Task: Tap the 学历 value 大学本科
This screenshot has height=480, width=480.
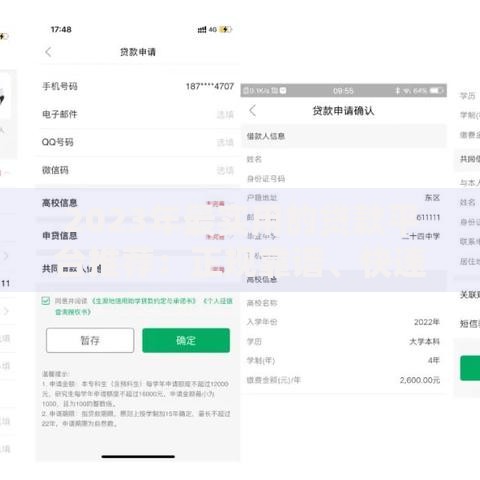Action: point(424,341)
